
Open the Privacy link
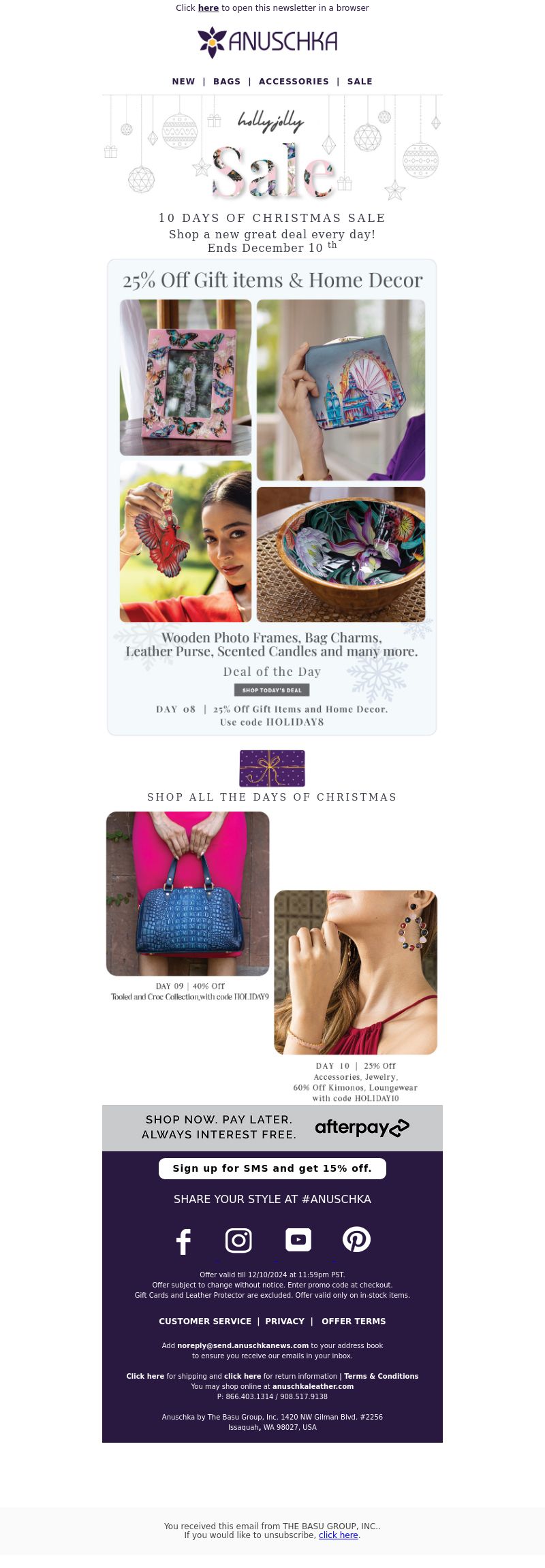coord(285,1321)
